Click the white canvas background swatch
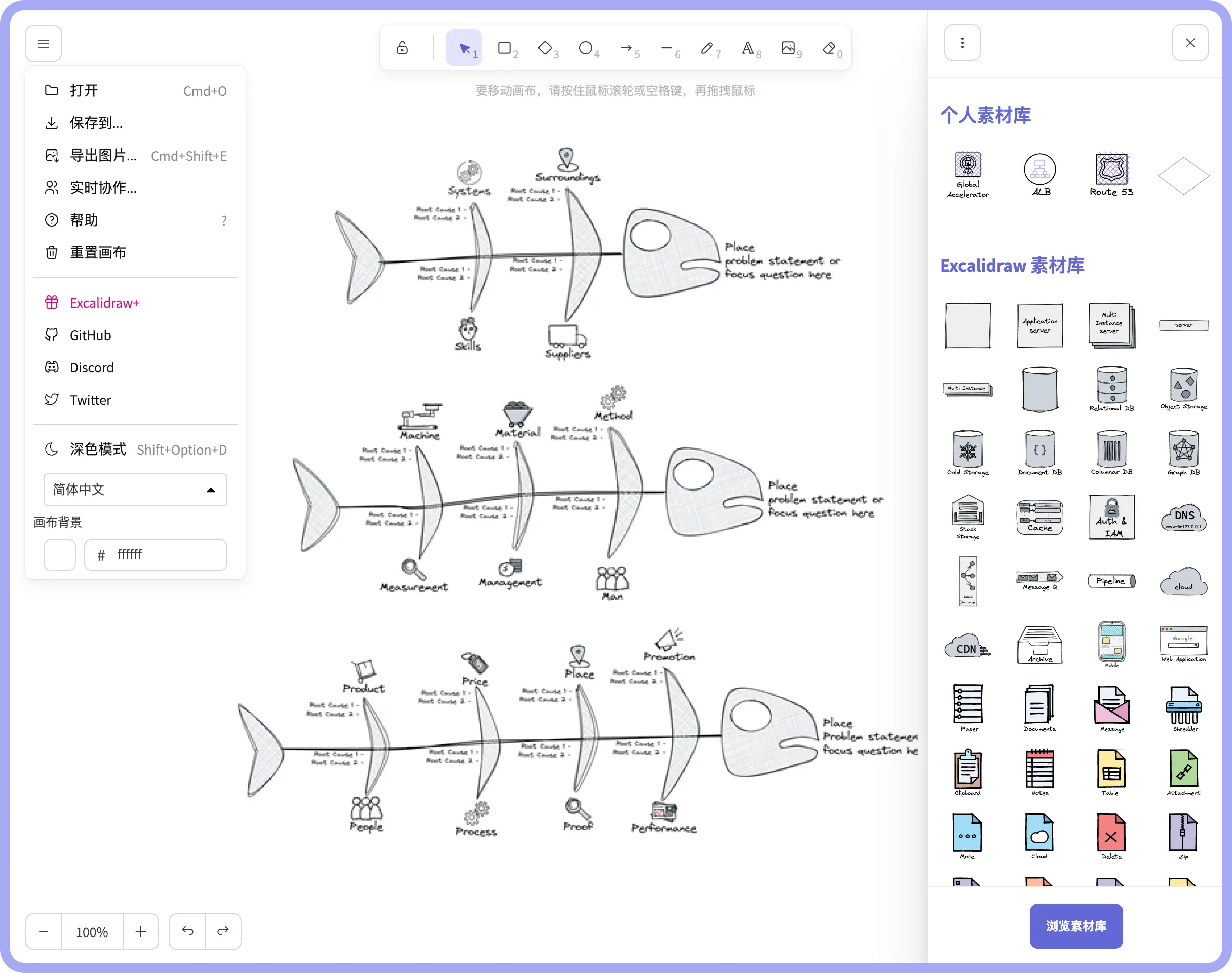 pyautogui.click(x=60, y=555)
